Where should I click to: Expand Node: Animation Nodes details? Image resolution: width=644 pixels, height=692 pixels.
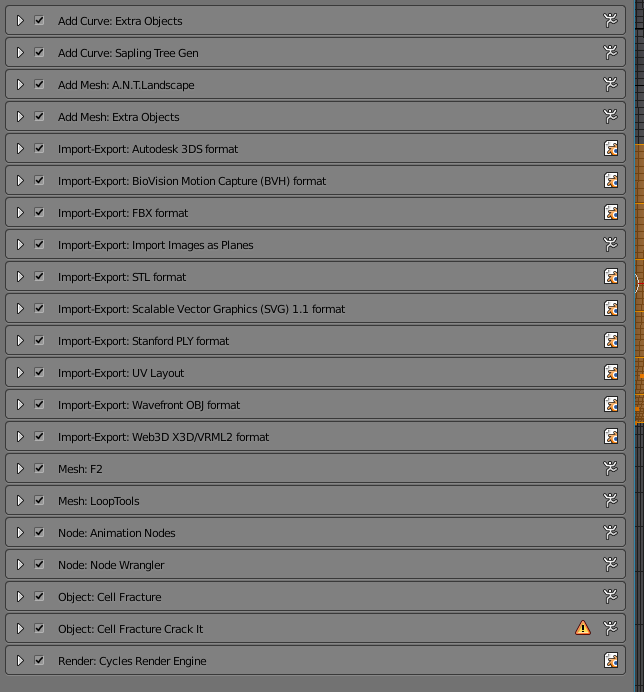20,532
